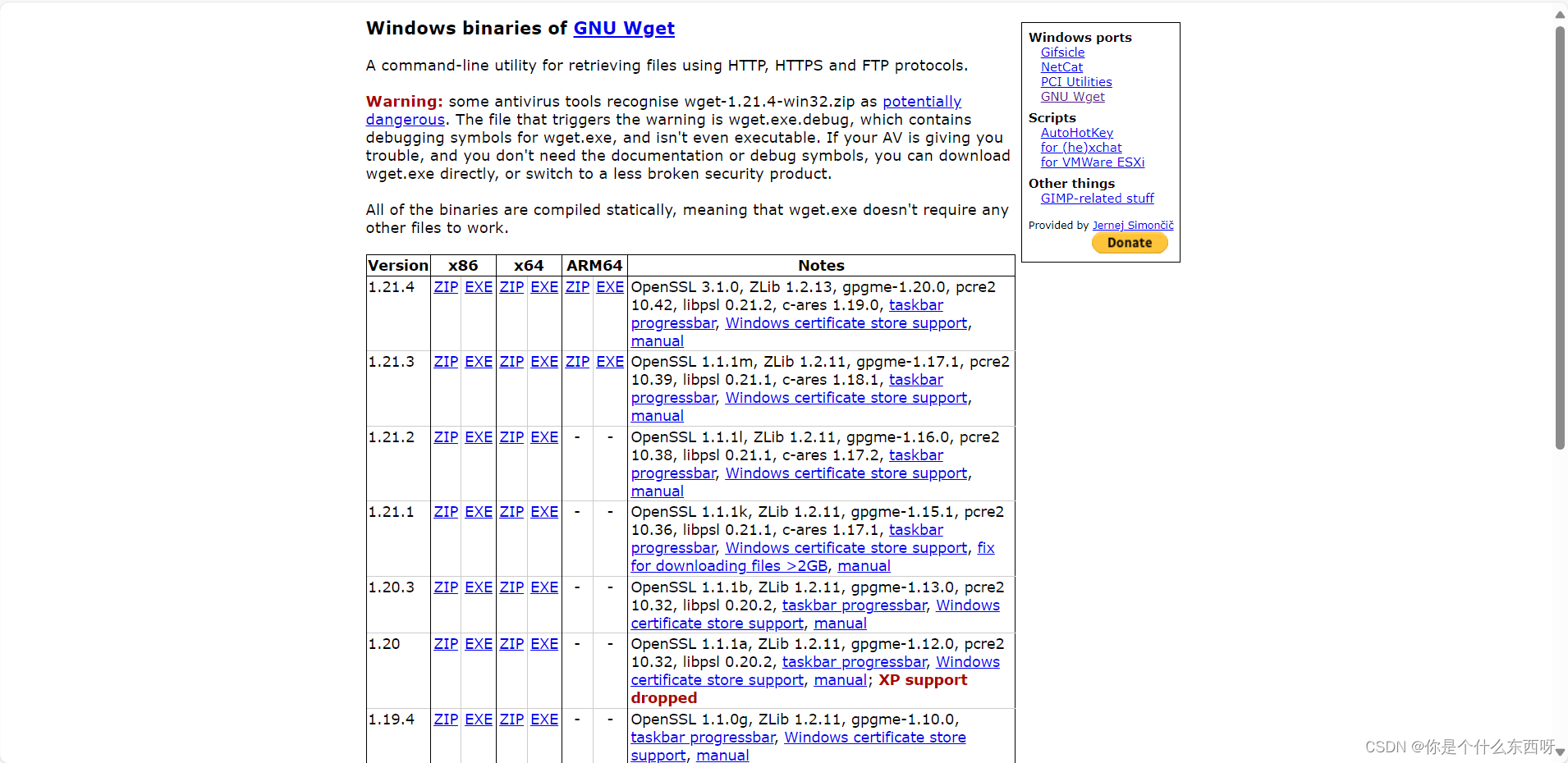1568x763 pixels.
Task: Open 'for downloading files >2GB' fix link
Action: click(x=729, y=566)
